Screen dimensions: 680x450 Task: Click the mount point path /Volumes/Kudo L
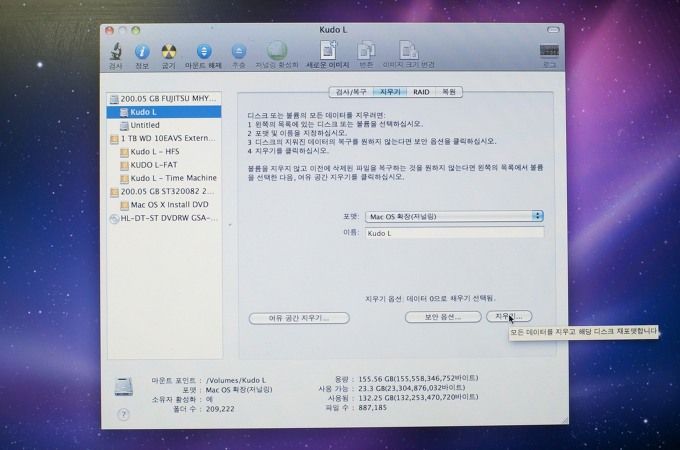click(236, 380)
